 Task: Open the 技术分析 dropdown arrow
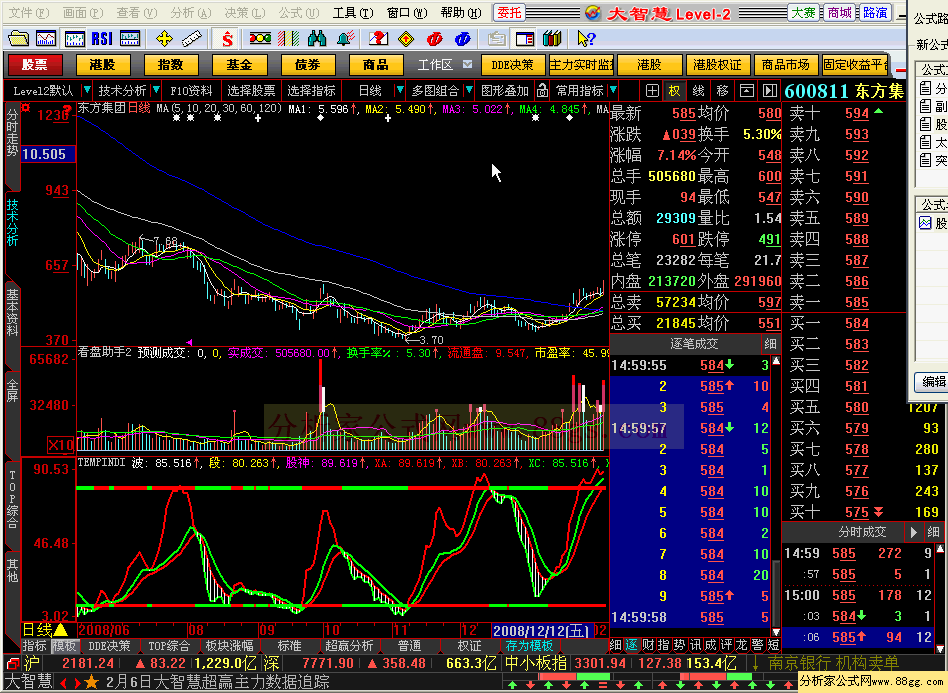[x=156, y=91]
